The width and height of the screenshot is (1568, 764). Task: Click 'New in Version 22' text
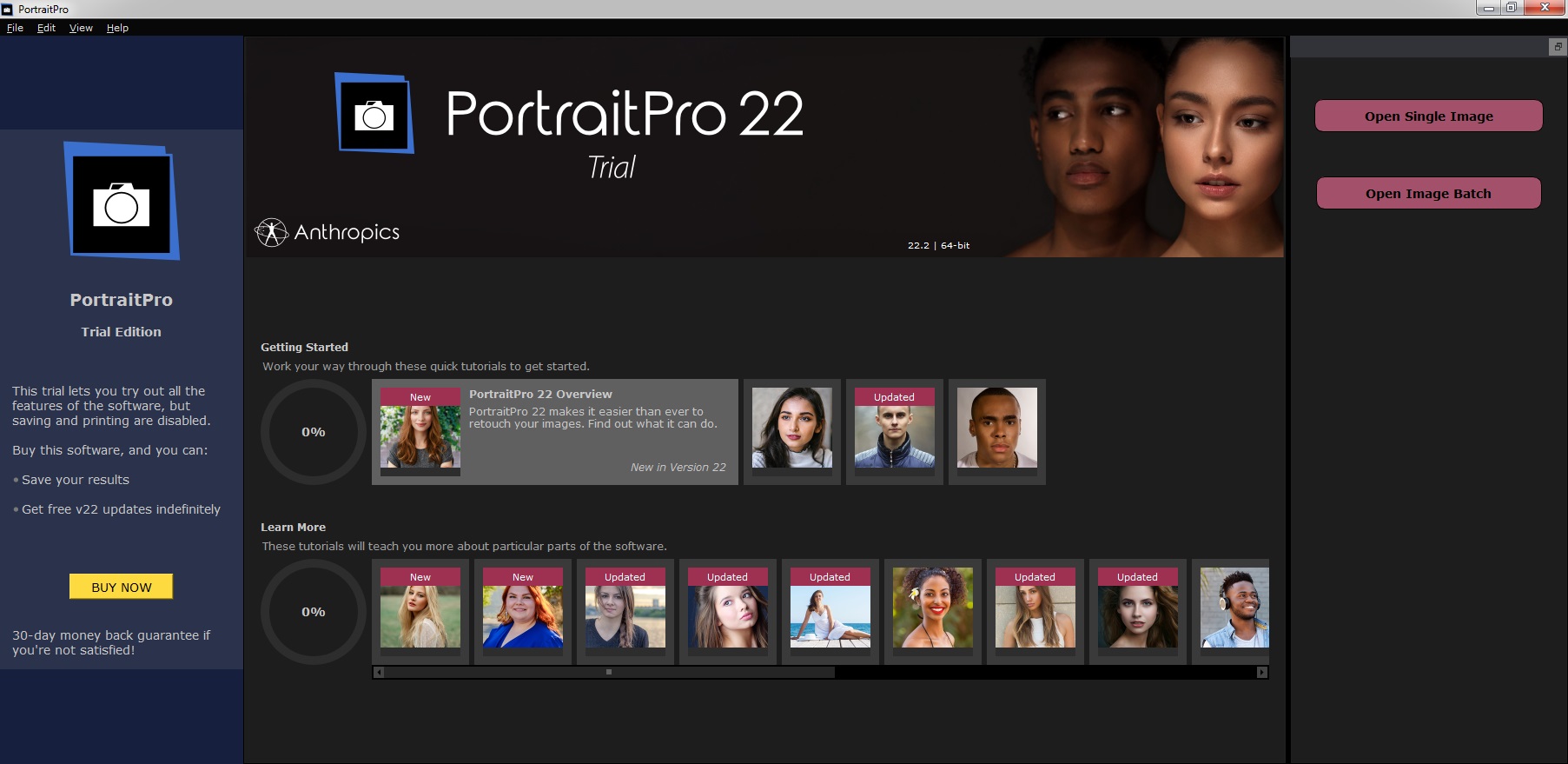[678, 467]
